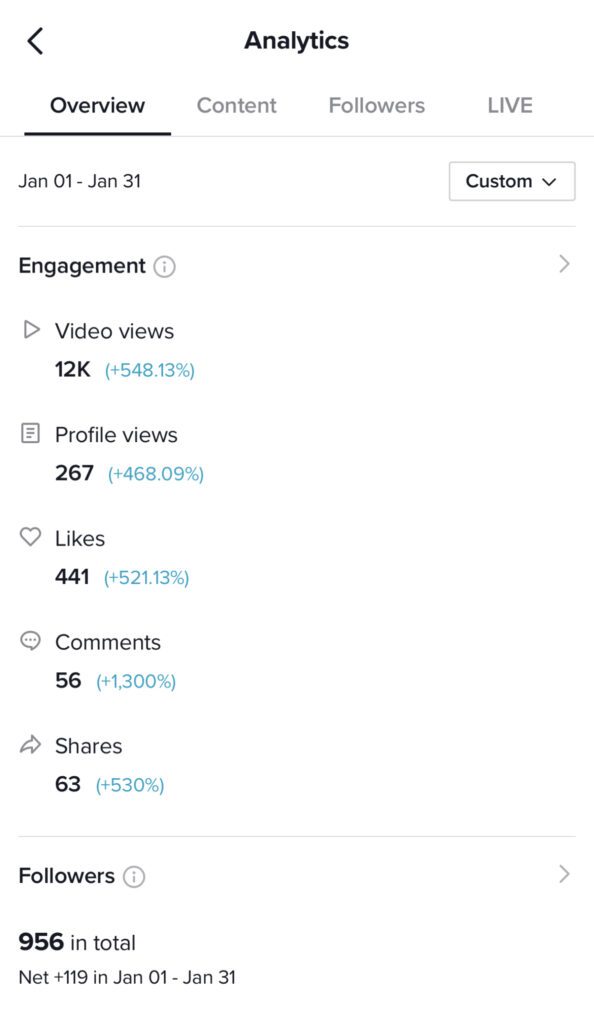Tap the 12K video views count

pos(72,370)
